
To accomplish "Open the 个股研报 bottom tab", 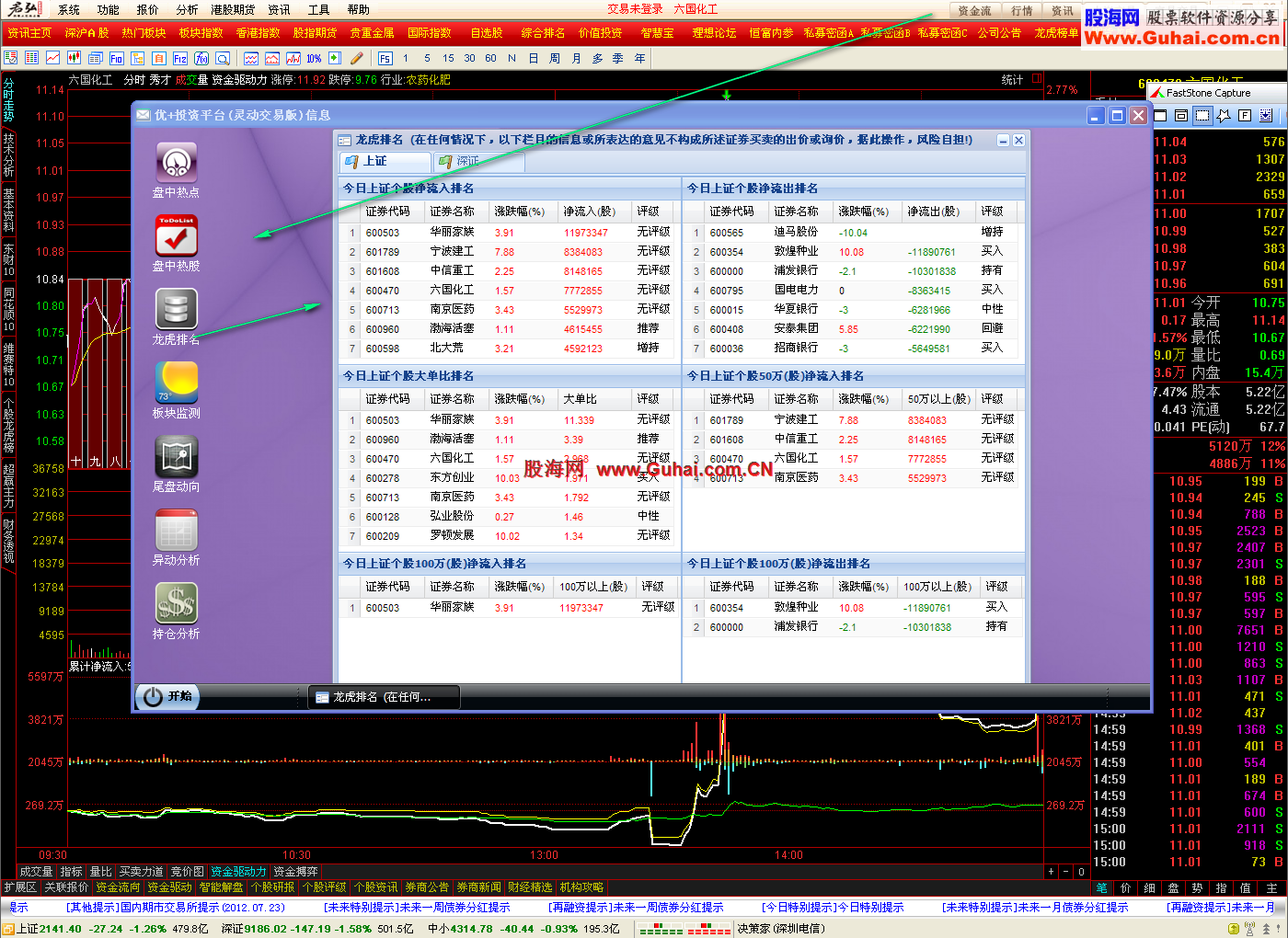I will (x=272, y=887).
